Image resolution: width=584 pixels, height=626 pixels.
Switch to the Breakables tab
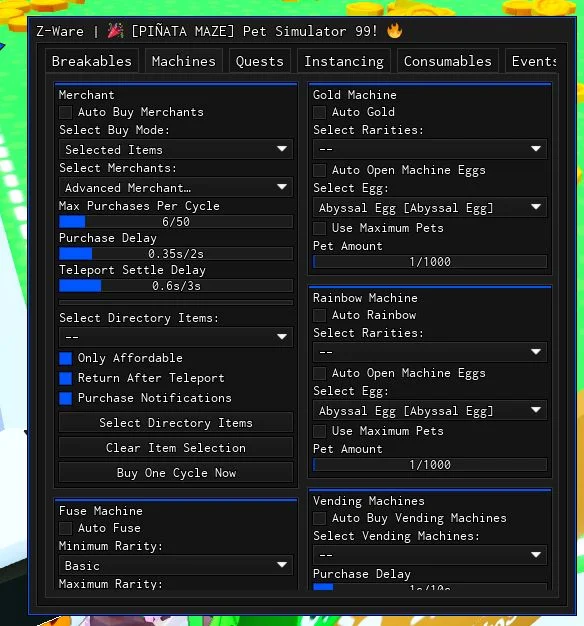[x=92, y=61]
